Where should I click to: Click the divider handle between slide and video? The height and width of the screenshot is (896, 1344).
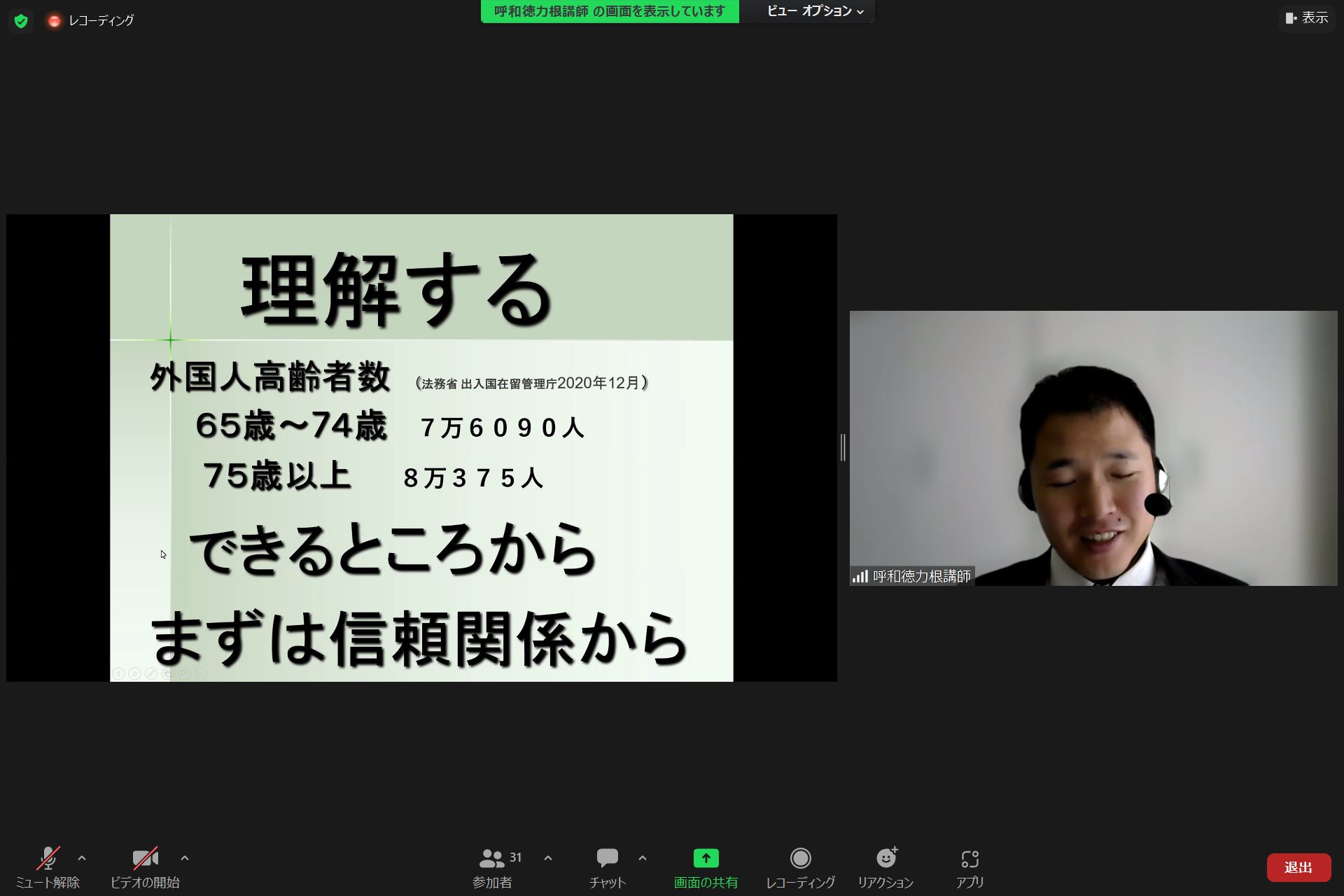coord(843,447)
